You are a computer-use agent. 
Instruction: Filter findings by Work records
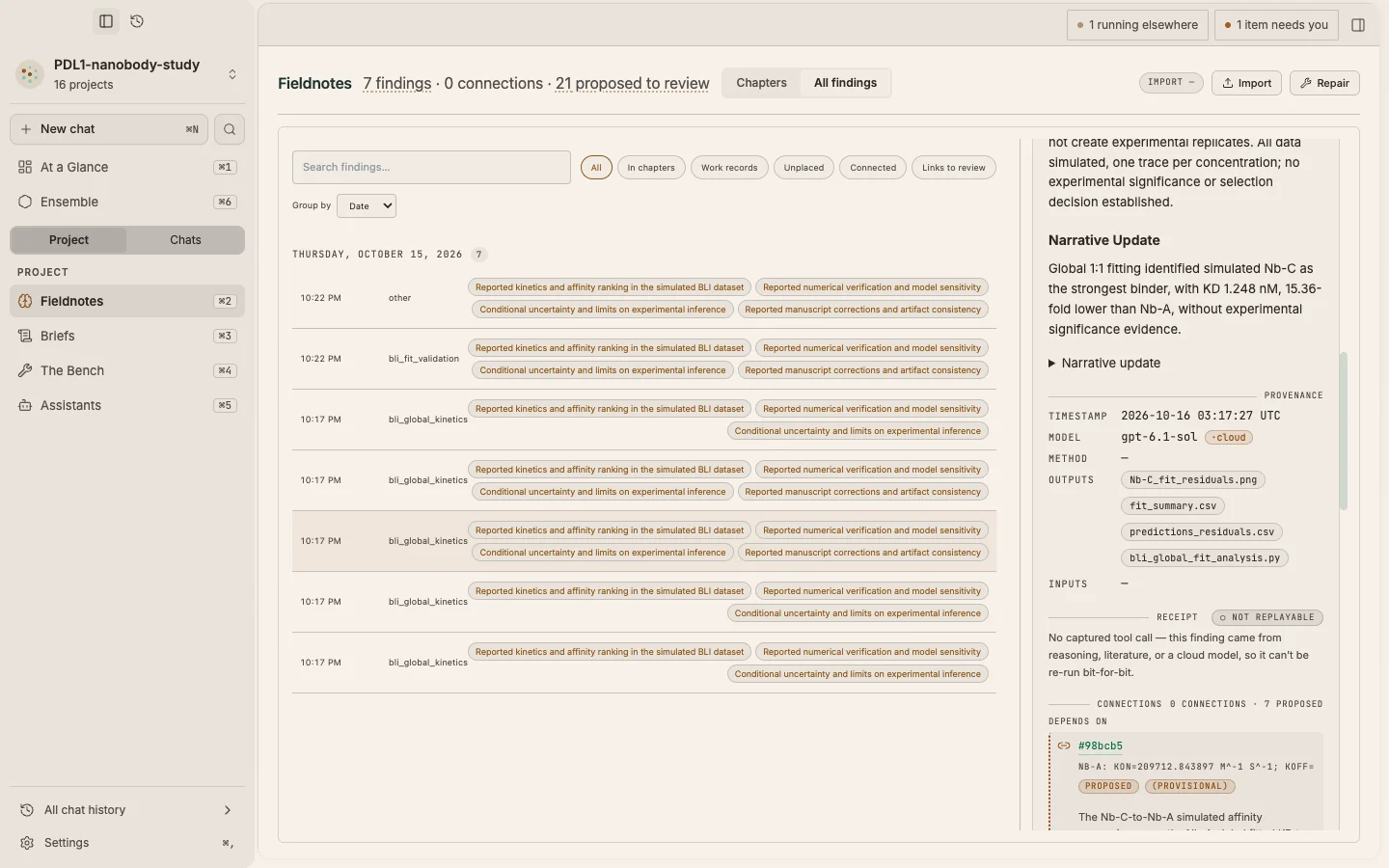729,168
